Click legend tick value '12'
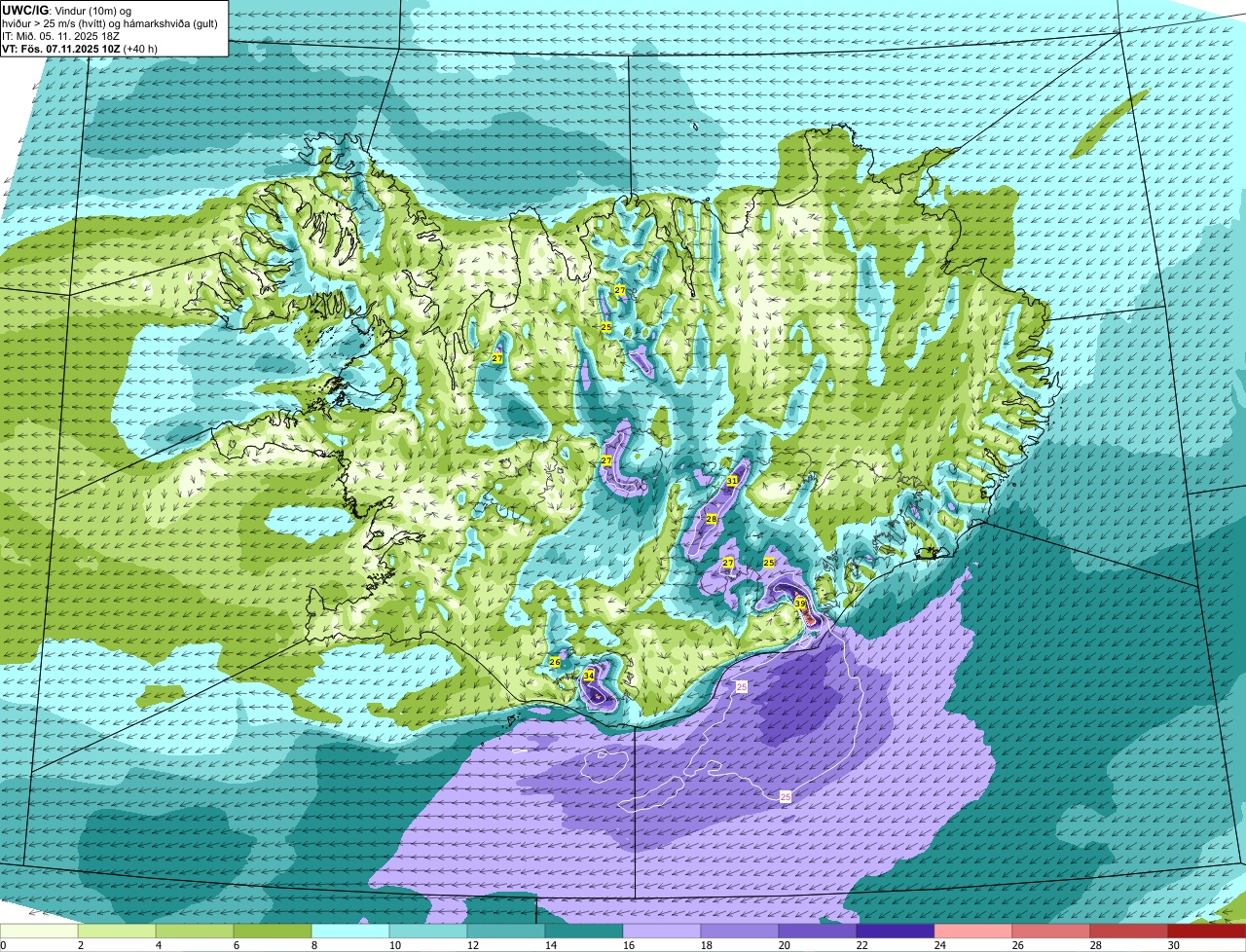Viewport: 1246px width, 952px height. pyautogui.click(x=471, y=945)
